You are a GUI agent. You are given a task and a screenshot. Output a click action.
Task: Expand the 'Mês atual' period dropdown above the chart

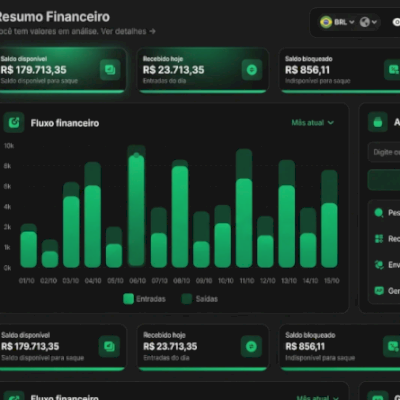[x=313, y=123]
